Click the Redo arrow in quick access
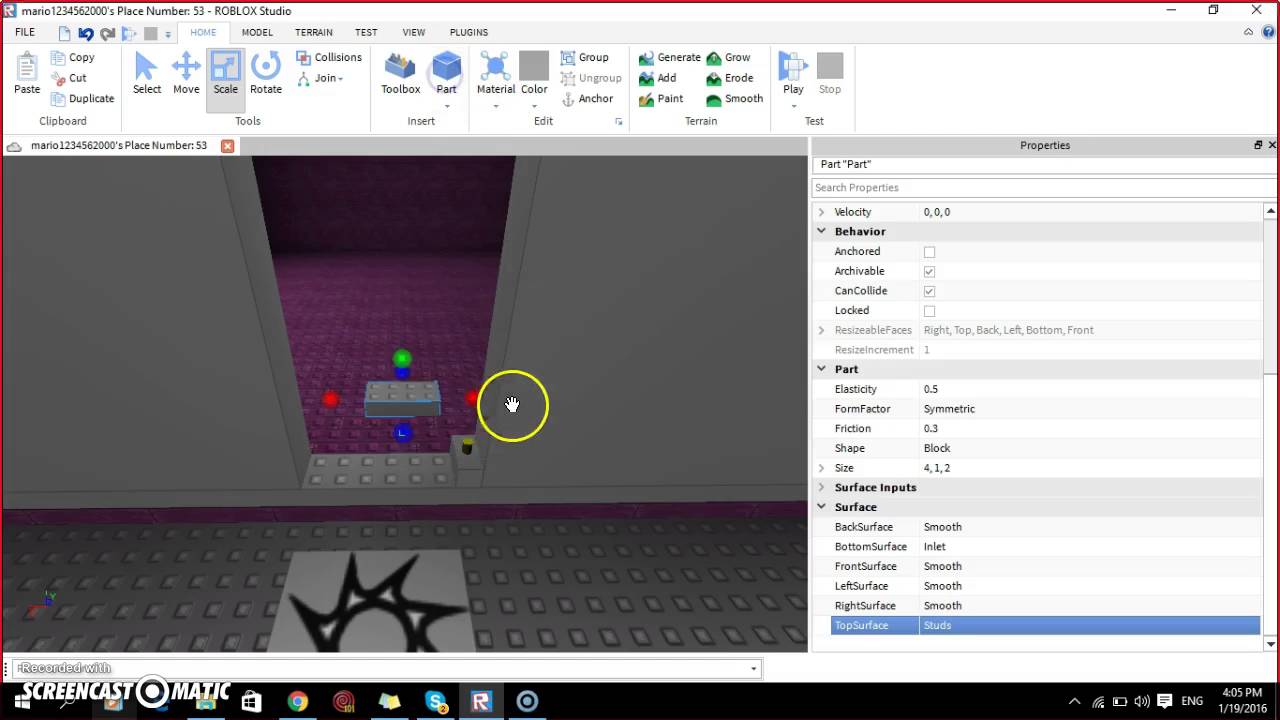The image size is (1280, 720). point(107,34)
